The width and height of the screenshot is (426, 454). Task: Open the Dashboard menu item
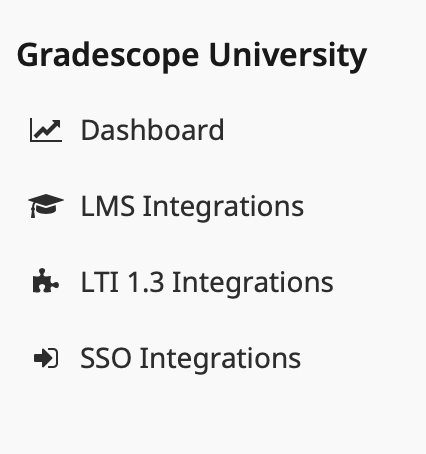click(127, 130)
